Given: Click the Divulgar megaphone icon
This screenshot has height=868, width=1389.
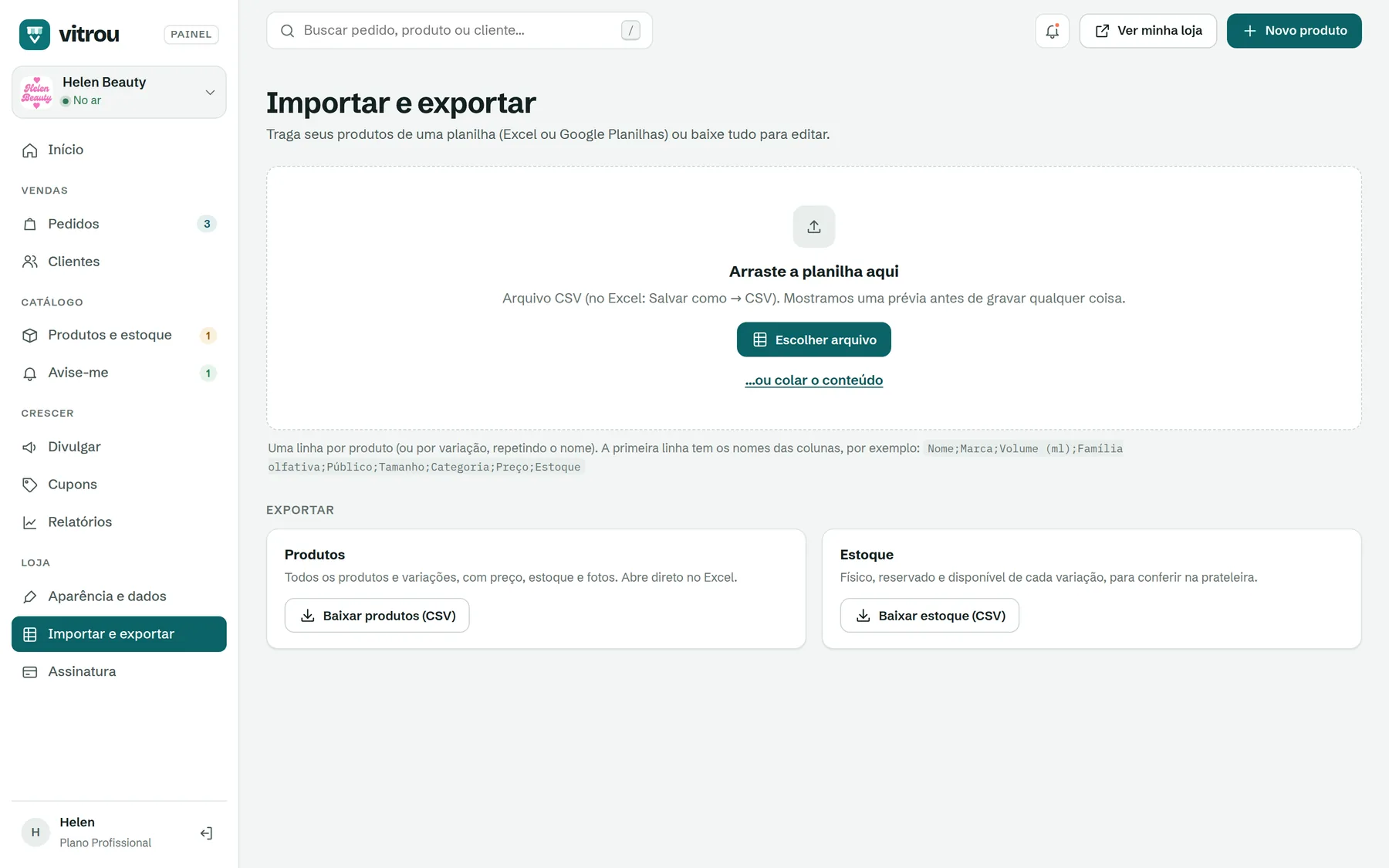Looking at the screenshot, I should [x=30, y=447].
